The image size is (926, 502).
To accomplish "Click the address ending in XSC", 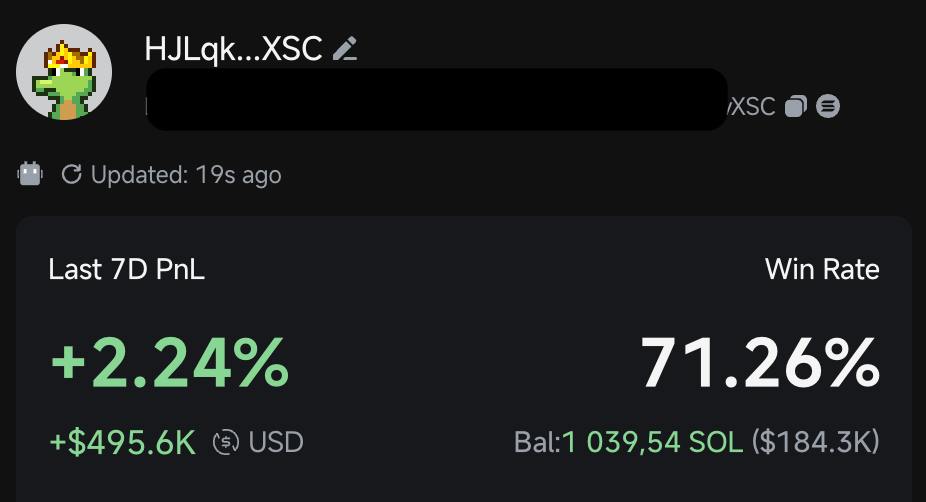I will click(752, 107).
